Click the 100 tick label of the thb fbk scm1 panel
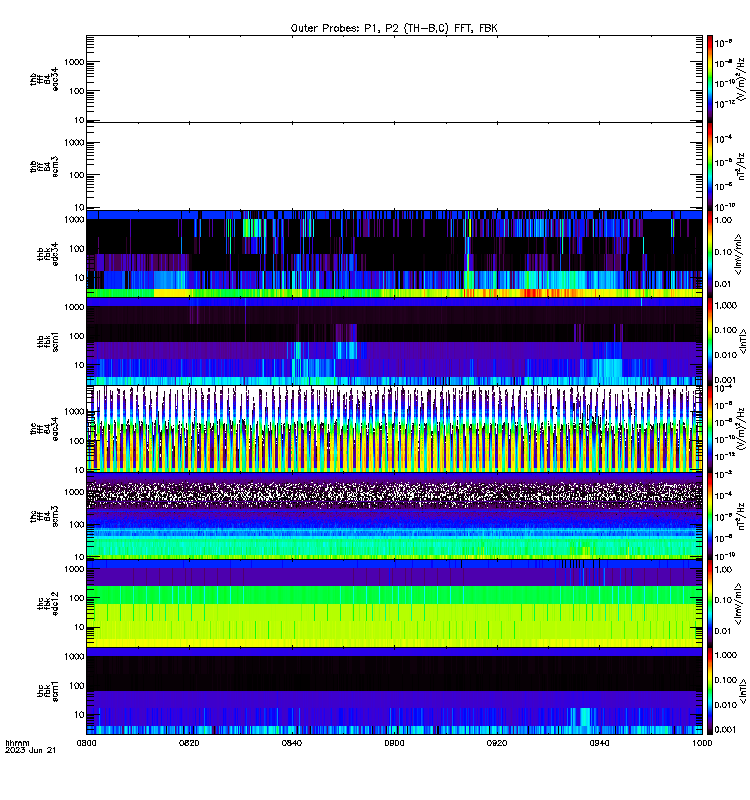 click(77, 336)
